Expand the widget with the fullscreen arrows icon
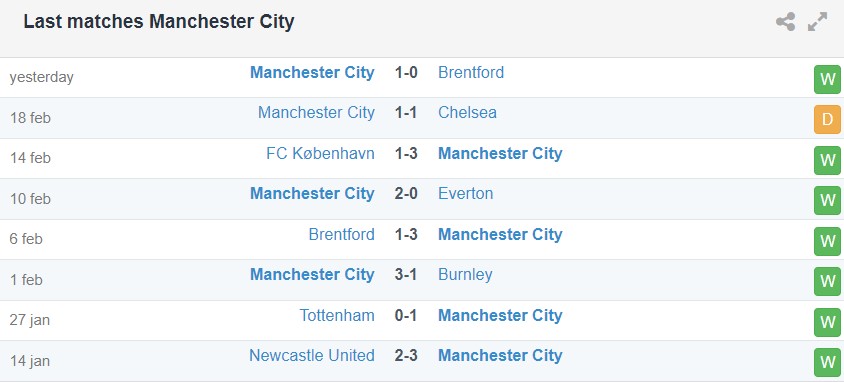 pos(818,22)
